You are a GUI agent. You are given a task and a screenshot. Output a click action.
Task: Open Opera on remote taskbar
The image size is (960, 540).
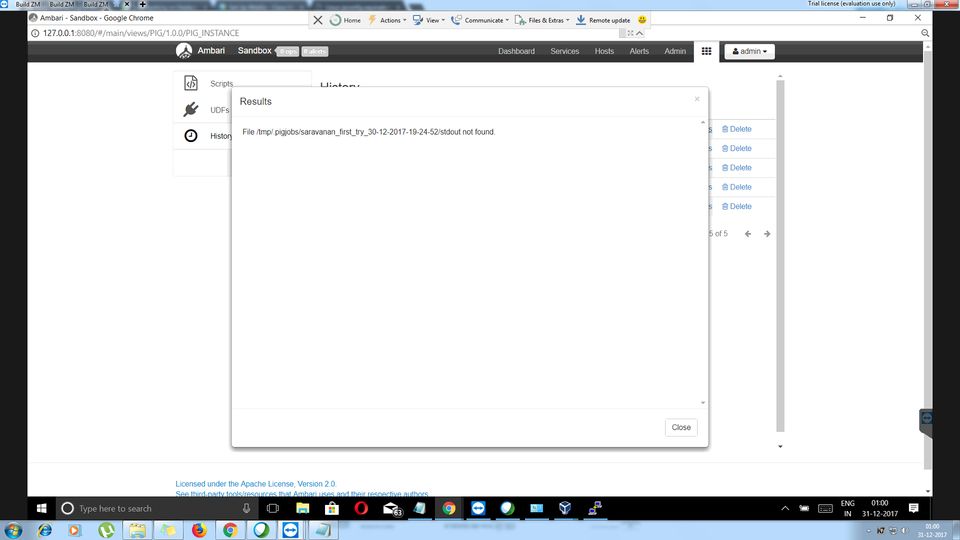pyautogui.click(x=361, y=508)
